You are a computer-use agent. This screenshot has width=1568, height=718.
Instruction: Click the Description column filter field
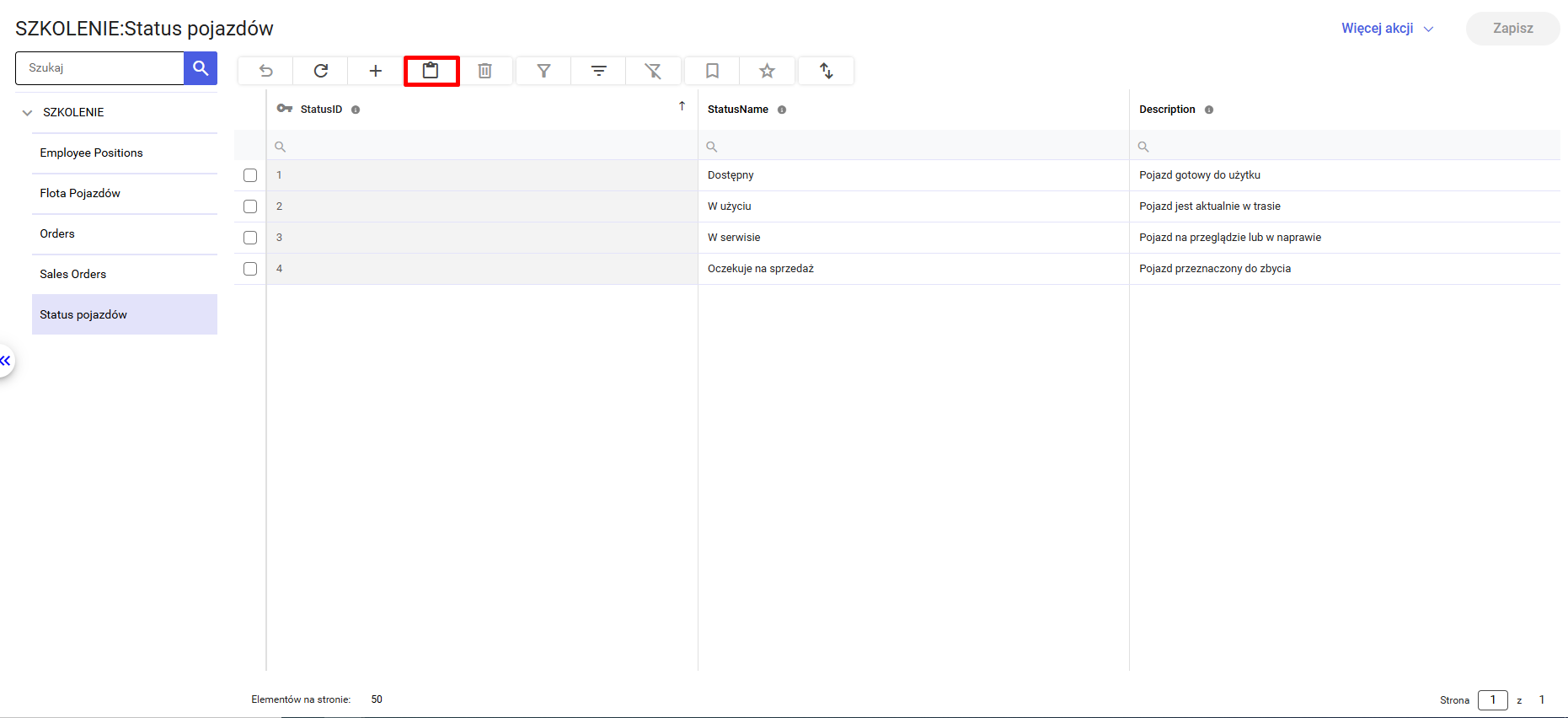[x=1345, y=147]
